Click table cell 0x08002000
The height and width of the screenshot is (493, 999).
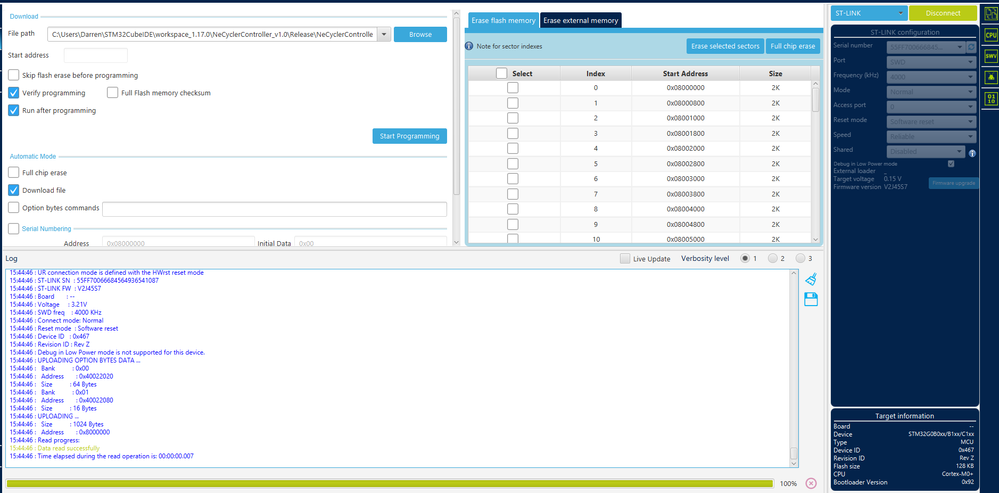[x=685, y=148]
